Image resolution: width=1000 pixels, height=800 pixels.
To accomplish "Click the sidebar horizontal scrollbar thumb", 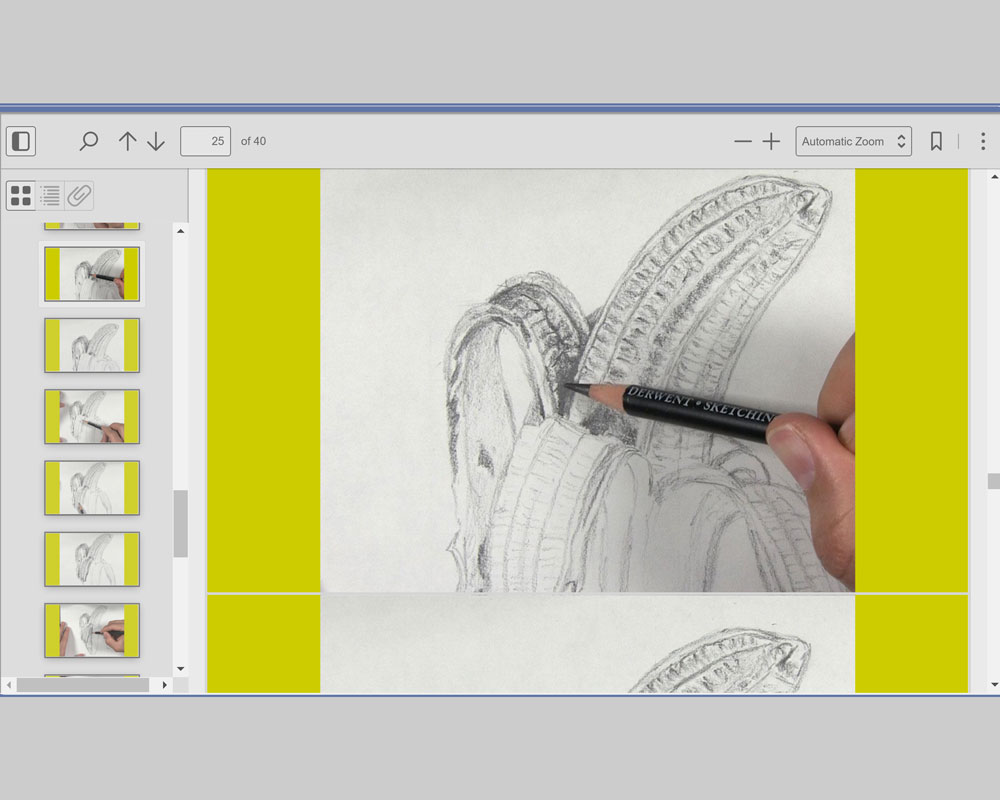I will (83, 685).
